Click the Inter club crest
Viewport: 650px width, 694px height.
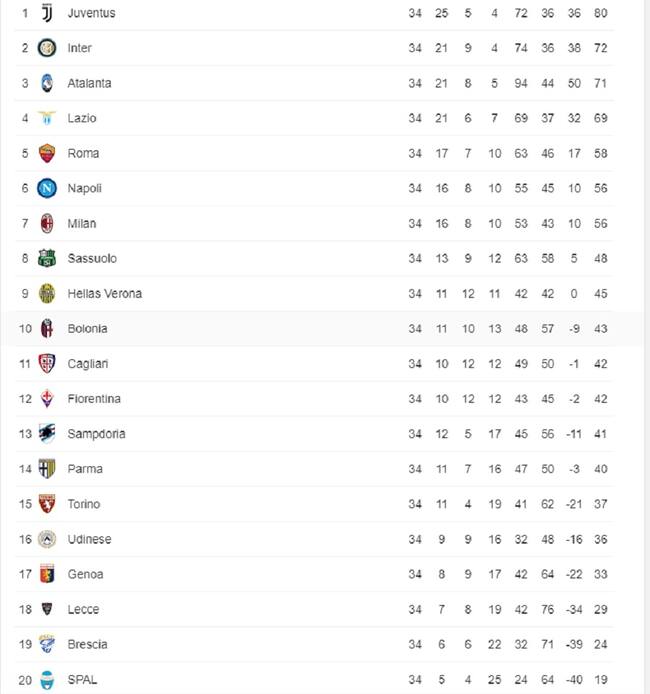coord(46,48)
